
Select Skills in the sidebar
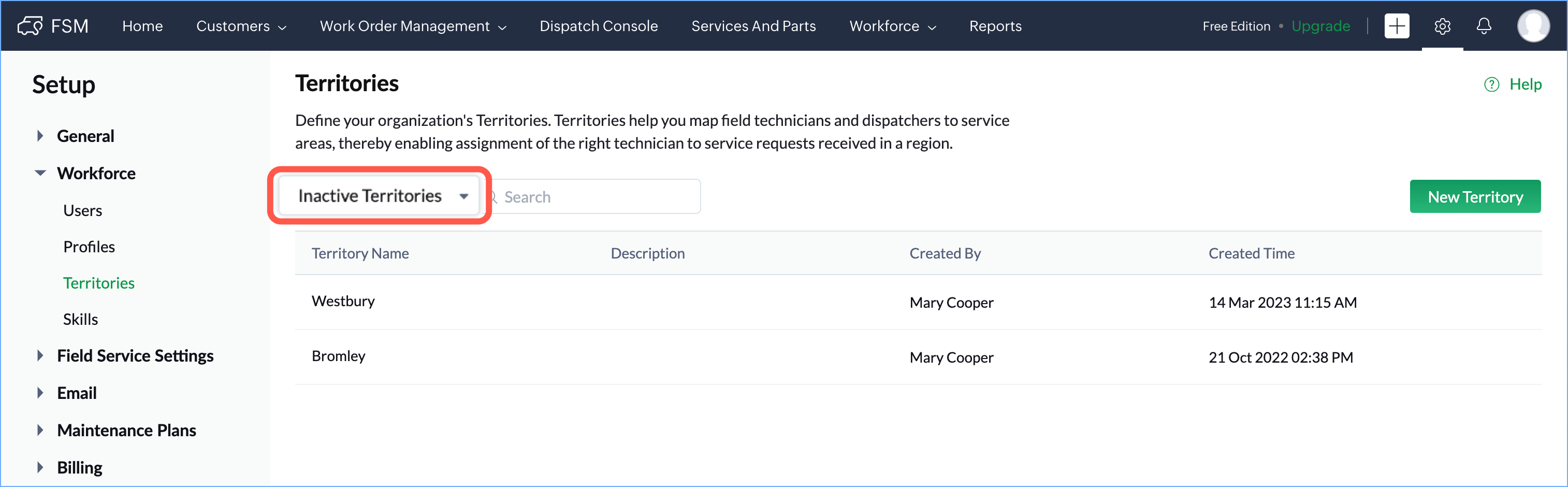pos(80,319)
